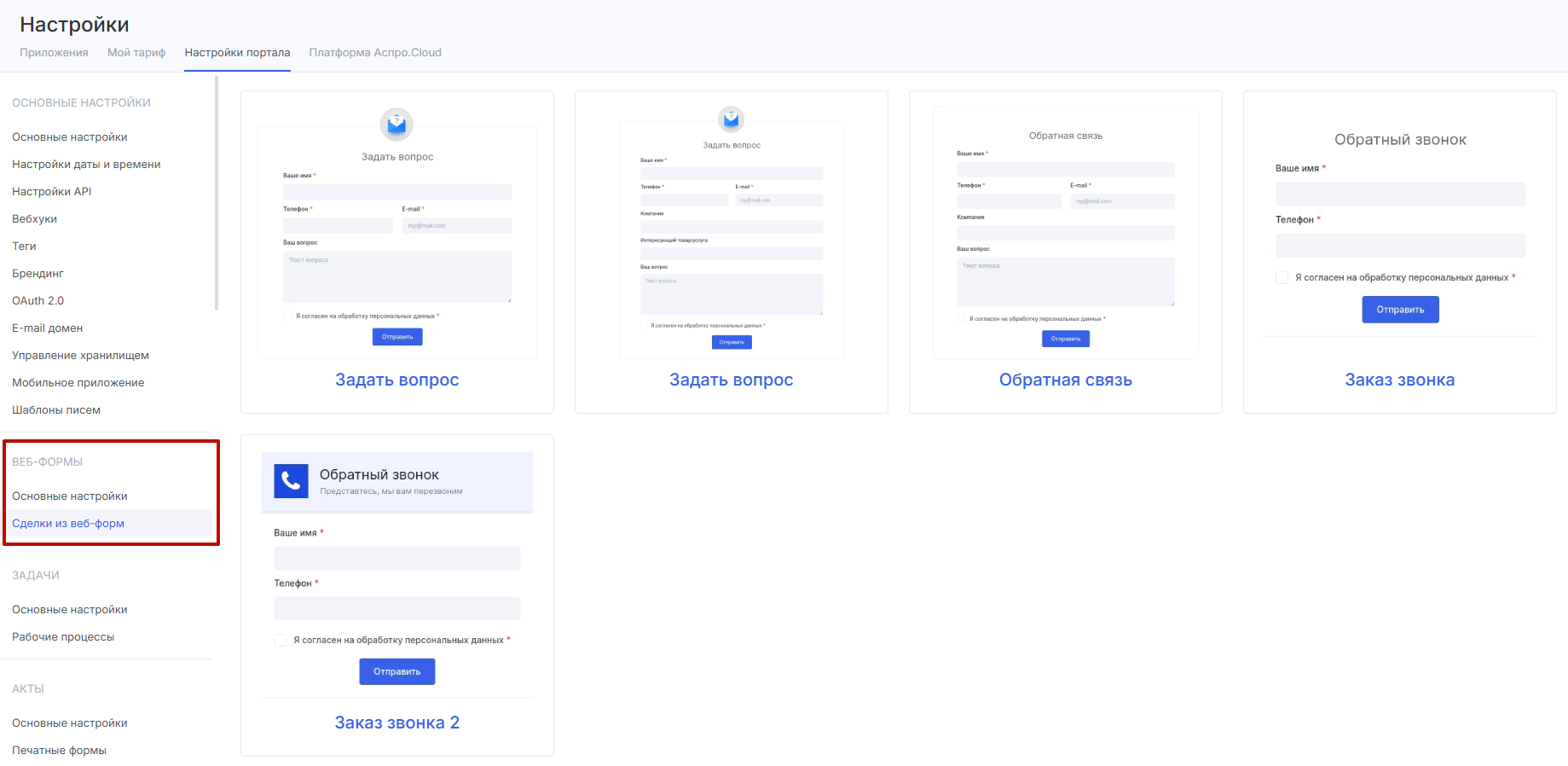Click envelope icon on first Задать вопрос card
Image resolution: width=1568 pixels, height=766 pixels.
(396, 125)
